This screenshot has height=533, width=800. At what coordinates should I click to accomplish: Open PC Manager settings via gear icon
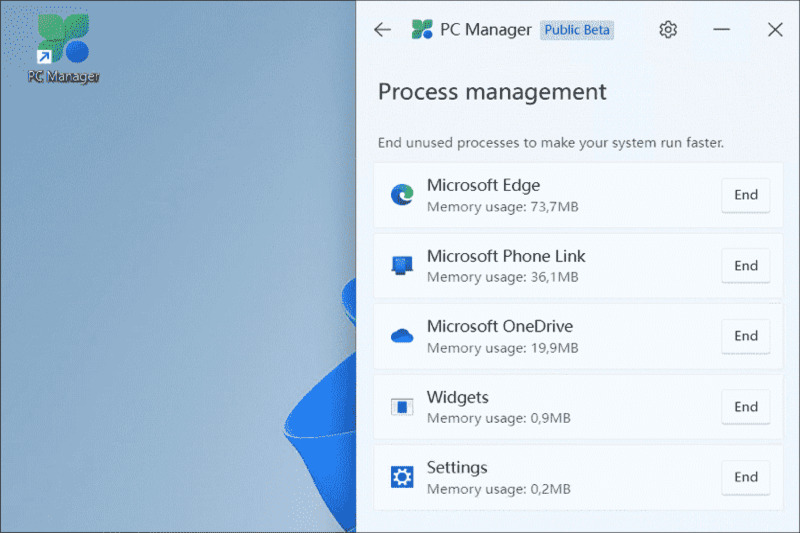pyautogui.click(x=668, y=30)
